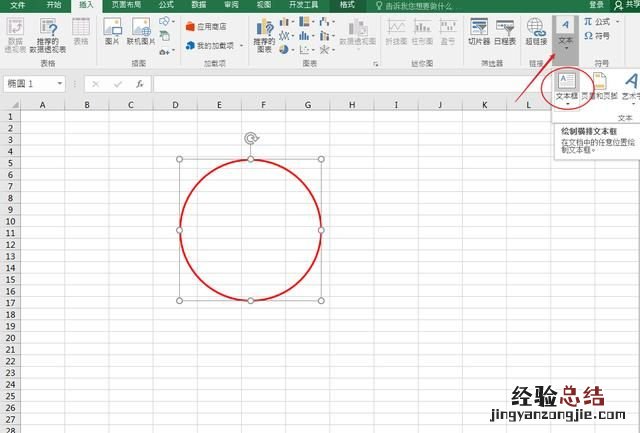Image resolution: width=640 pixels, height=433 pixels.
Task: Expand the screenshot dropdown arrow
Action: [173, 51]
